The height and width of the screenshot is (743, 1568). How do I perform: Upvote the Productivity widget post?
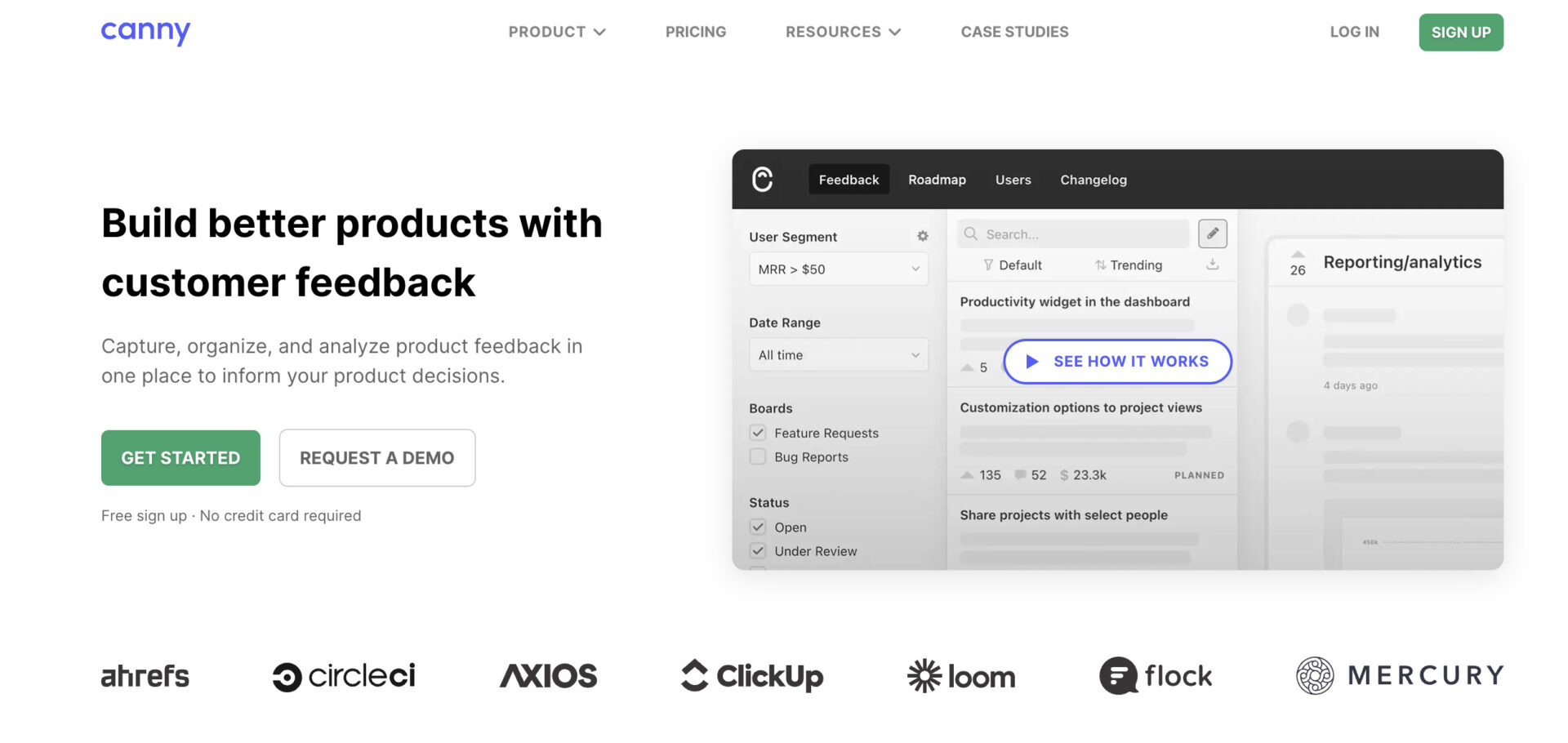coord(969,367)
